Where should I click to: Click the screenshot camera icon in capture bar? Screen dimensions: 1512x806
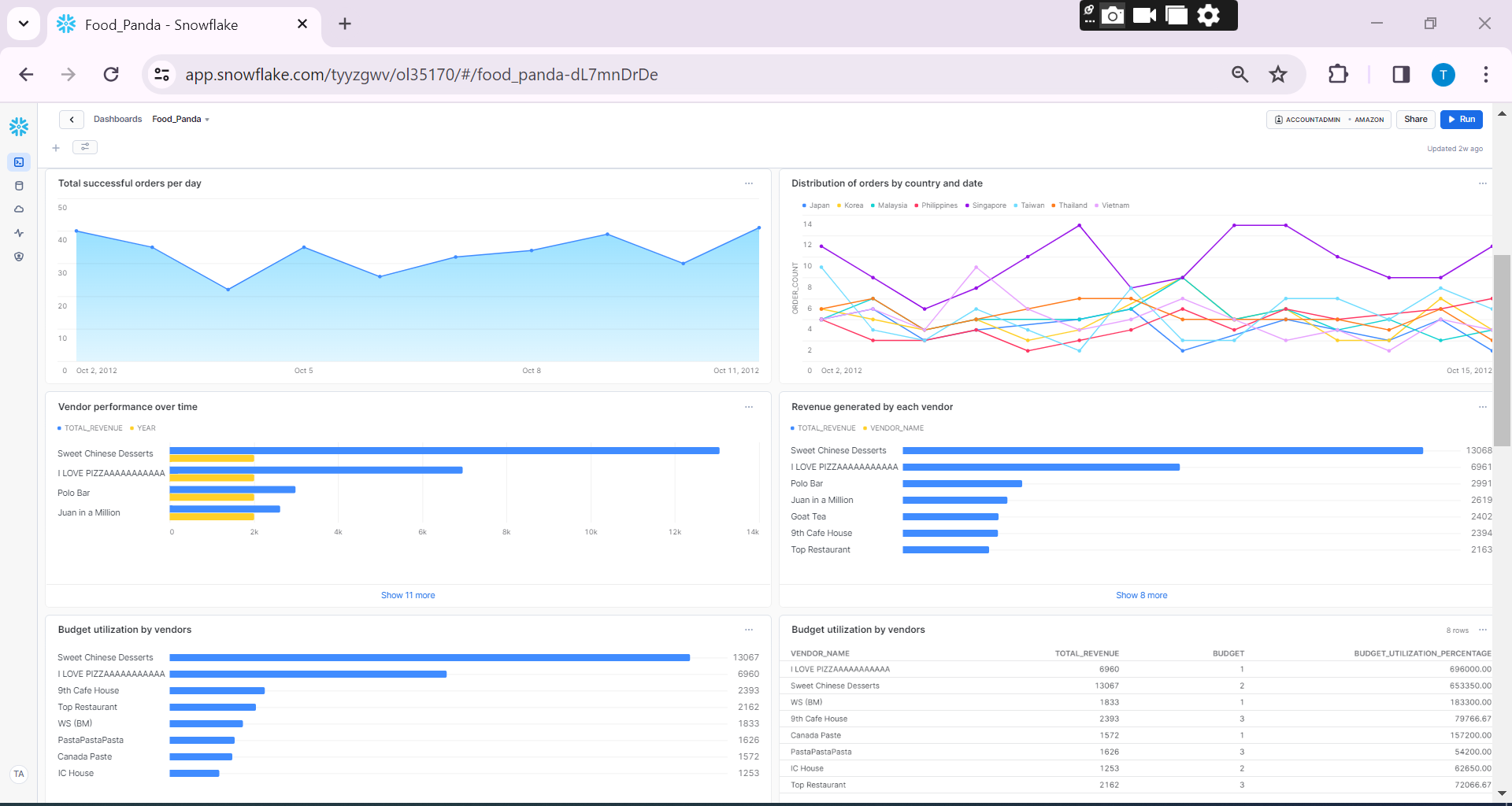[1112, 15]
